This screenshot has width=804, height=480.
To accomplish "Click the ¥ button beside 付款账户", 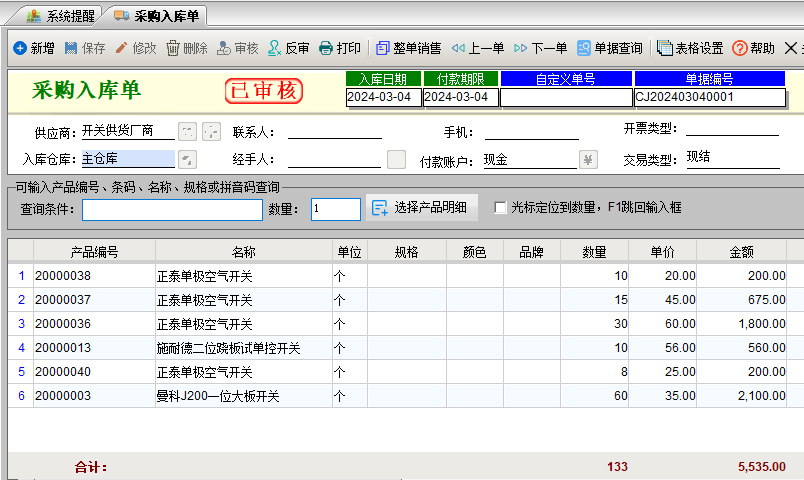I will coord(588,159).
